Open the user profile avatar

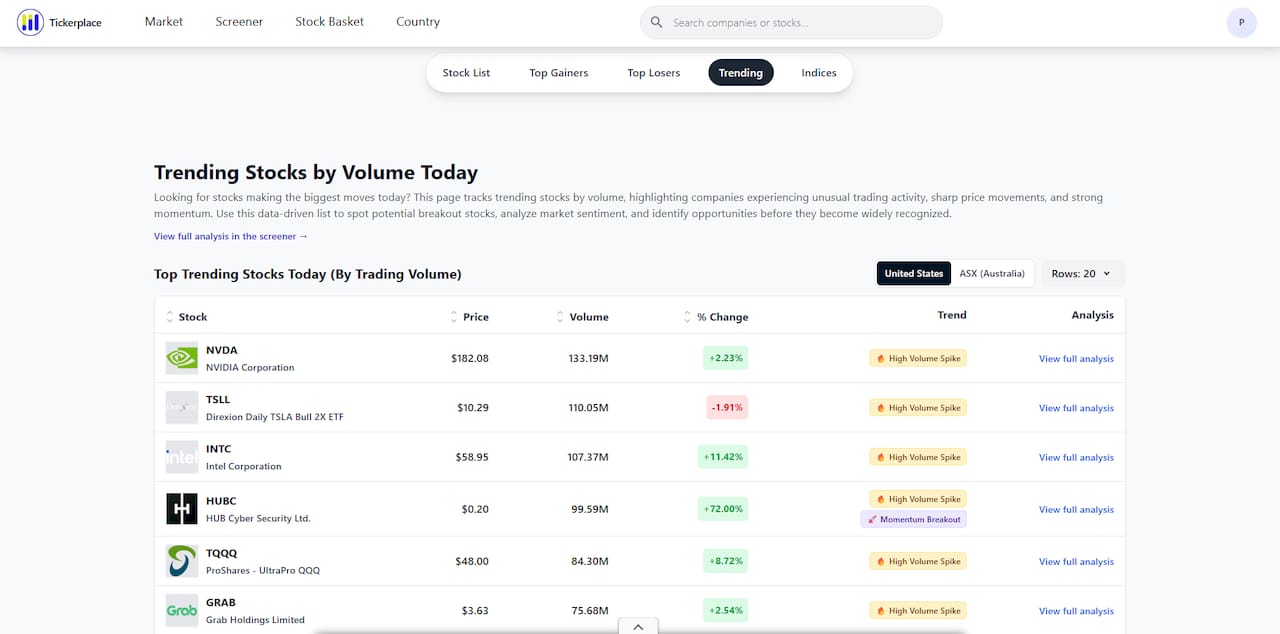click(1241, 22)
